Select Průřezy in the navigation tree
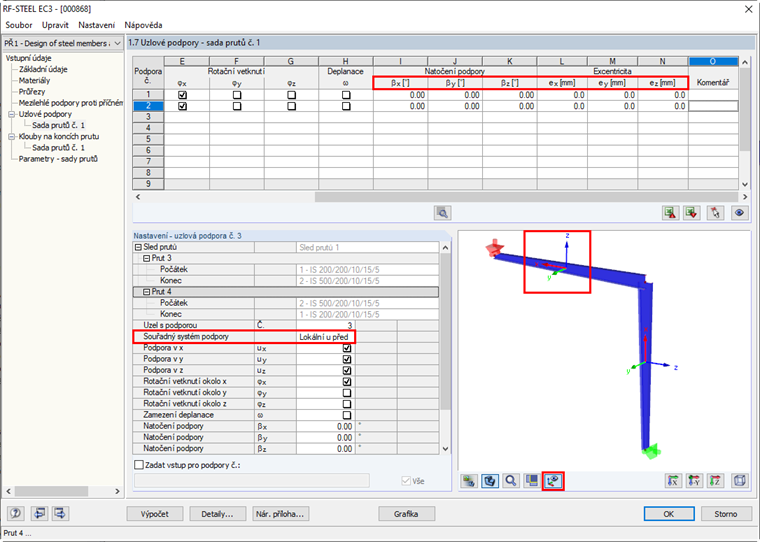This screenshot has height=542, width=760. [x=32, y=92]
